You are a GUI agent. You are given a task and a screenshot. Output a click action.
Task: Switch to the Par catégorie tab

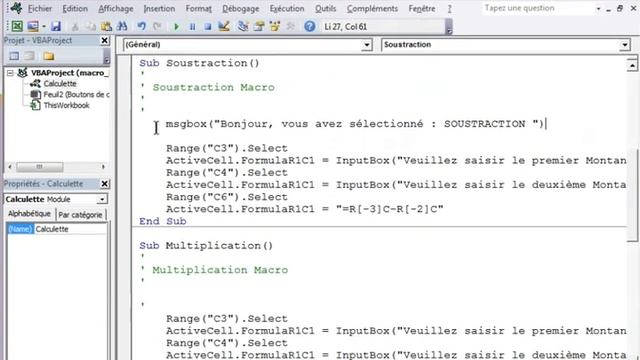pos(80,215)
